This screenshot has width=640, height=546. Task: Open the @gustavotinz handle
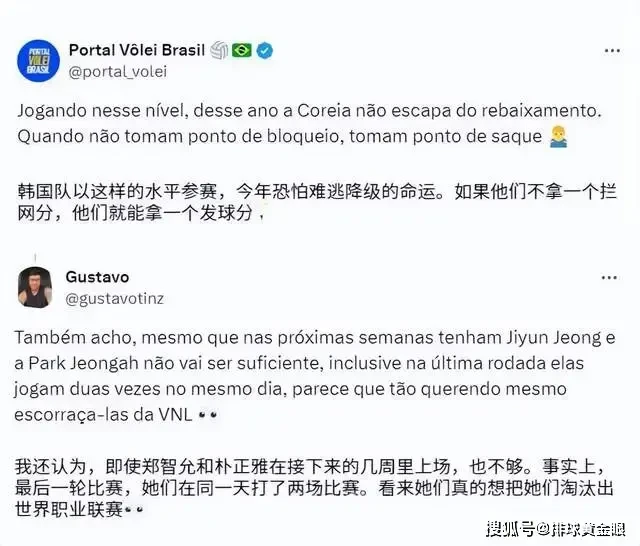click(x=115, y=299)
